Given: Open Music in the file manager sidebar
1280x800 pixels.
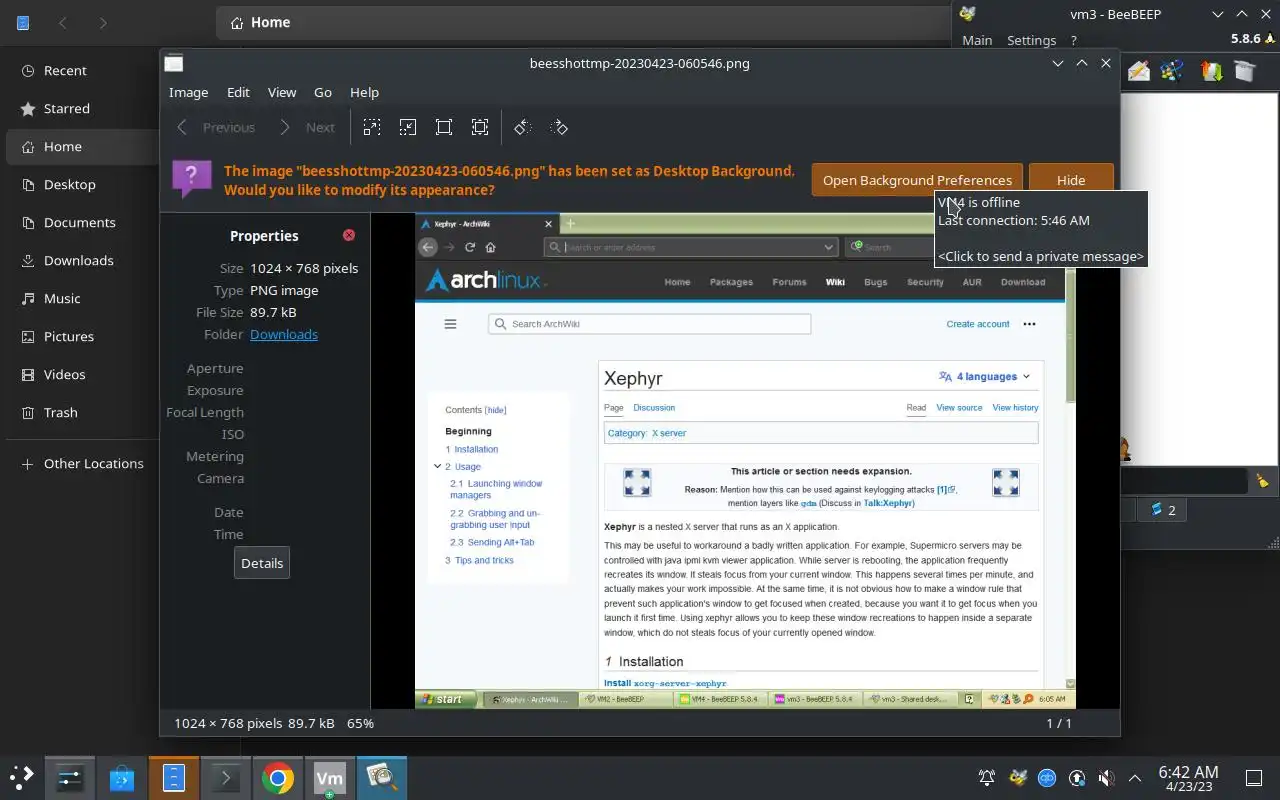Looking at the screenshot, I should coord(80,298).
